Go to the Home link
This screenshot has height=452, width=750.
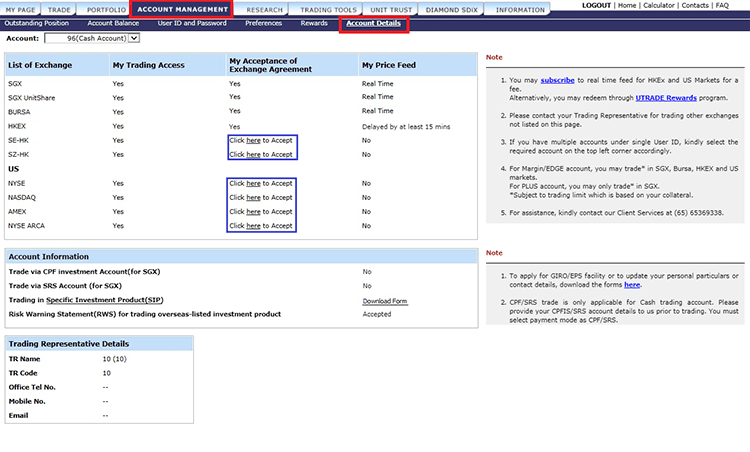(627, 5)
